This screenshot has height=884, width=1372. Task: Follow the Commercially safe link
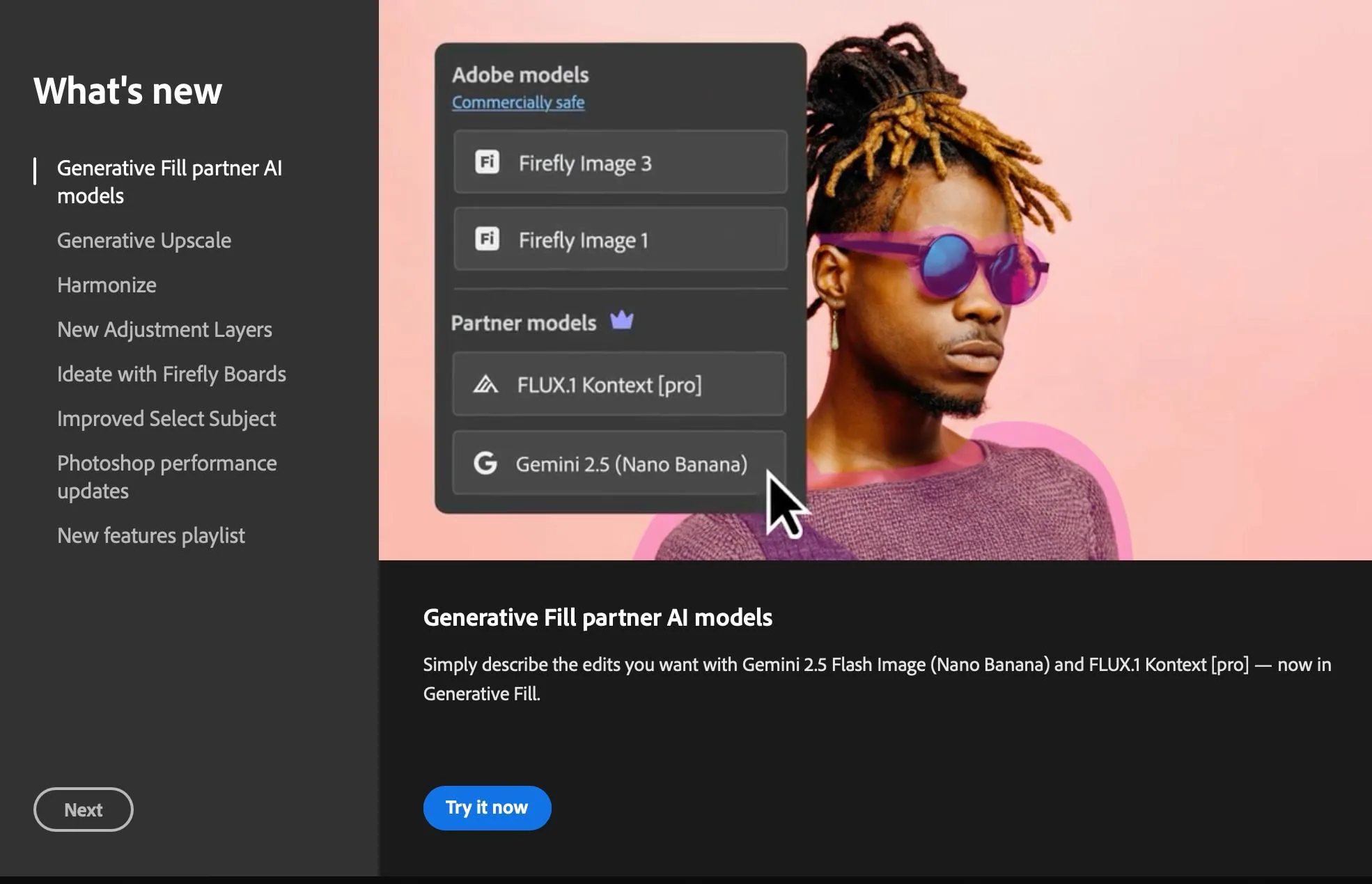point(518,102)
